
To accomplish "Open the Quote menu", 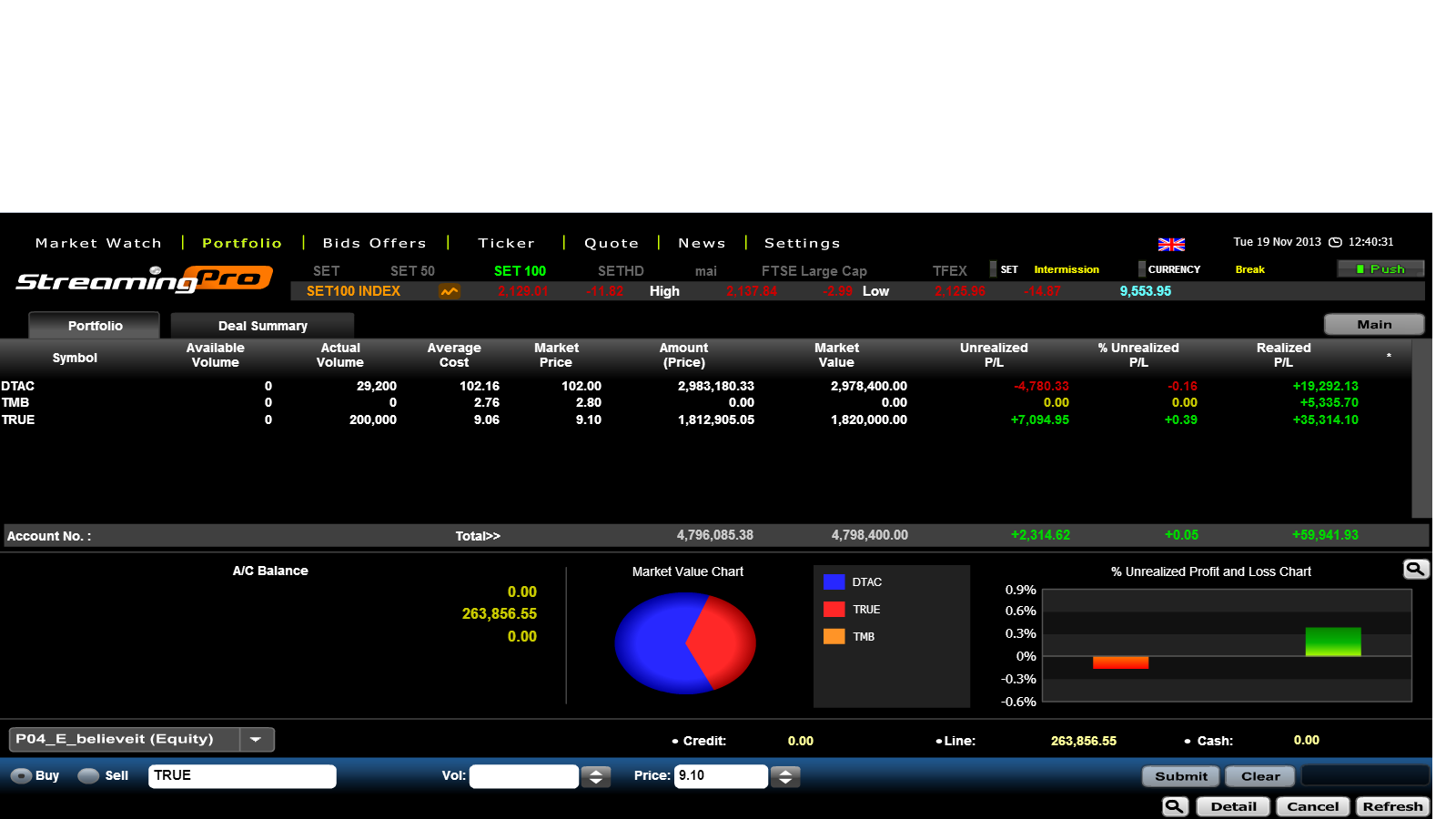I will click(612, 243).
